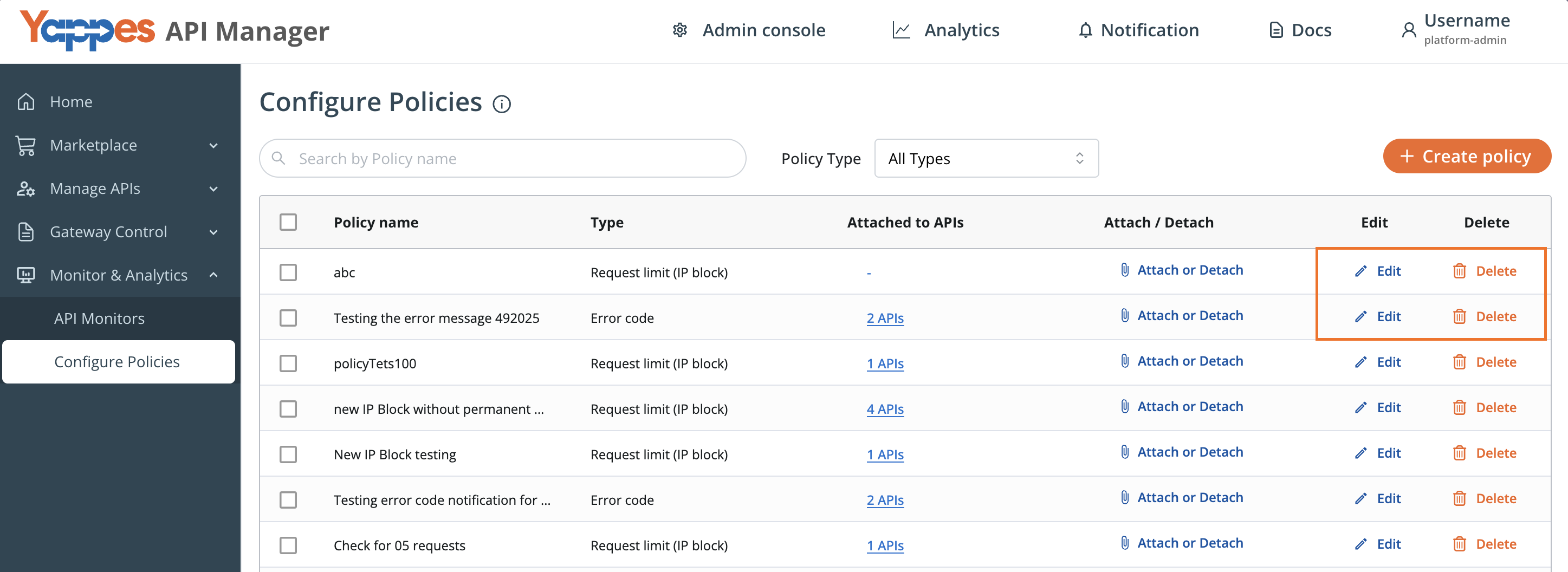Check the abc policy checkbox

(289, 272)
